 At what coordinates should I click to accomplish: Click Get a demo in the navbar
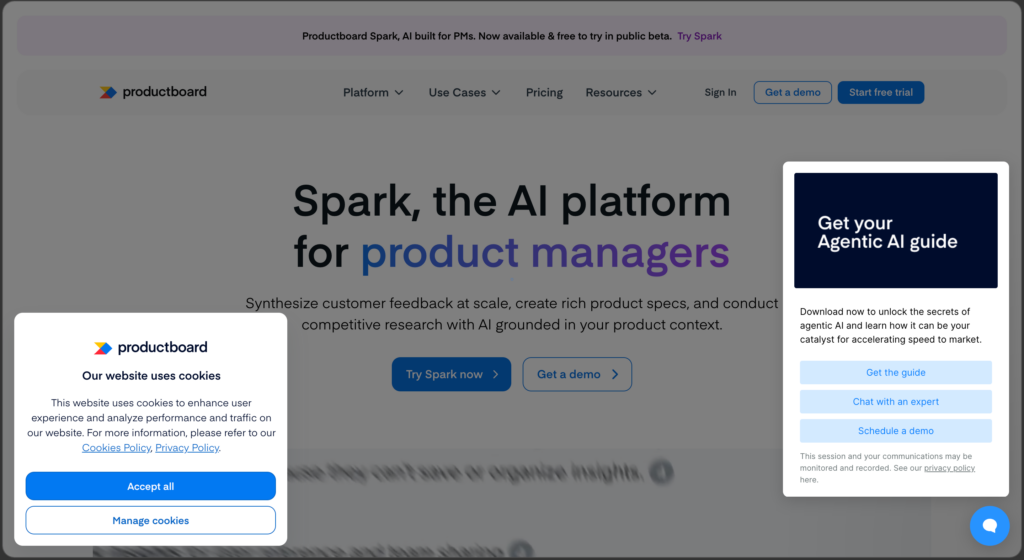[x=792, y=93]
